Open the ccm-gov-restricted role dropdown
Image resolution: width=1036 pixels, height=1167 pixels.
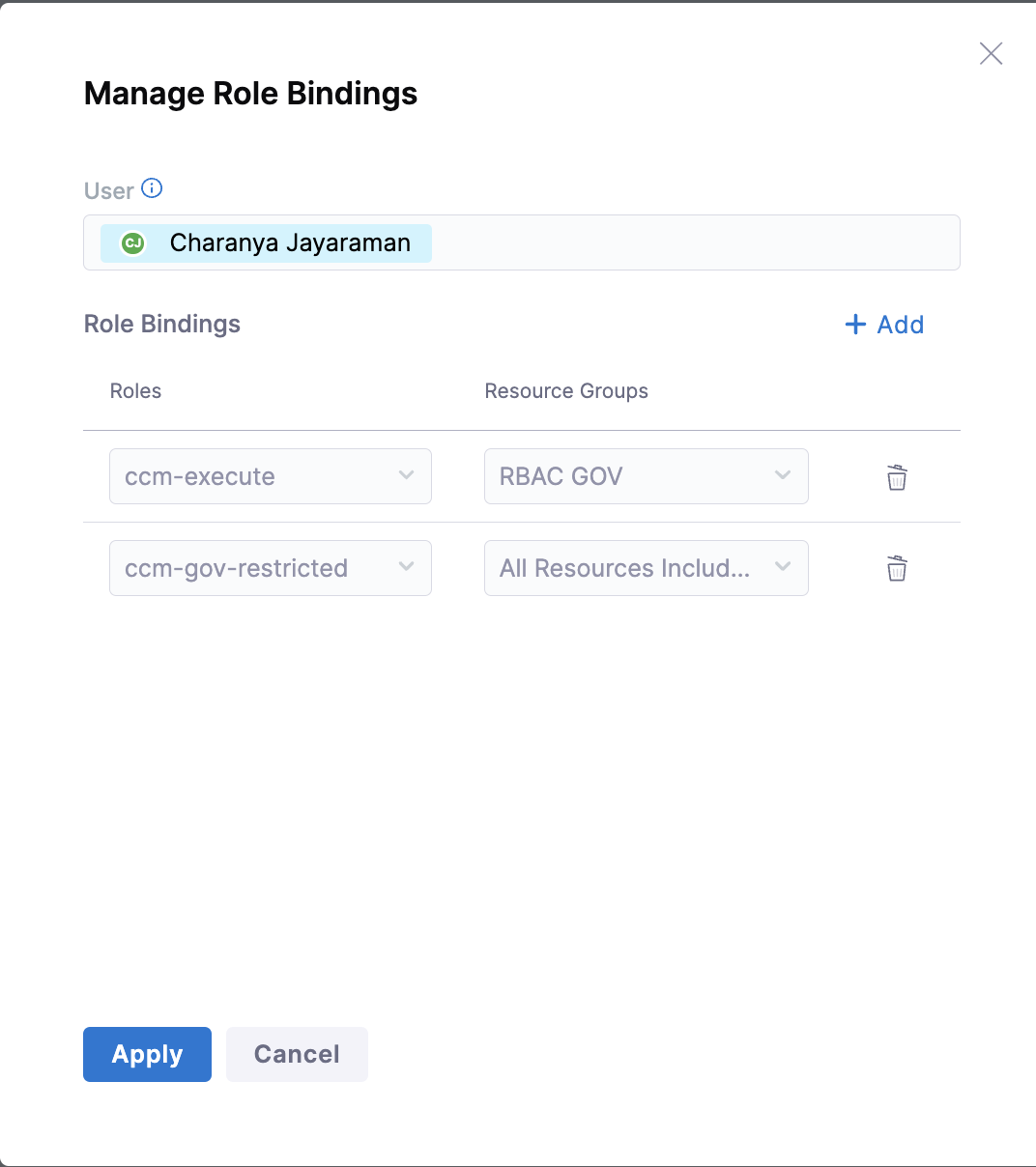(251, 568)
